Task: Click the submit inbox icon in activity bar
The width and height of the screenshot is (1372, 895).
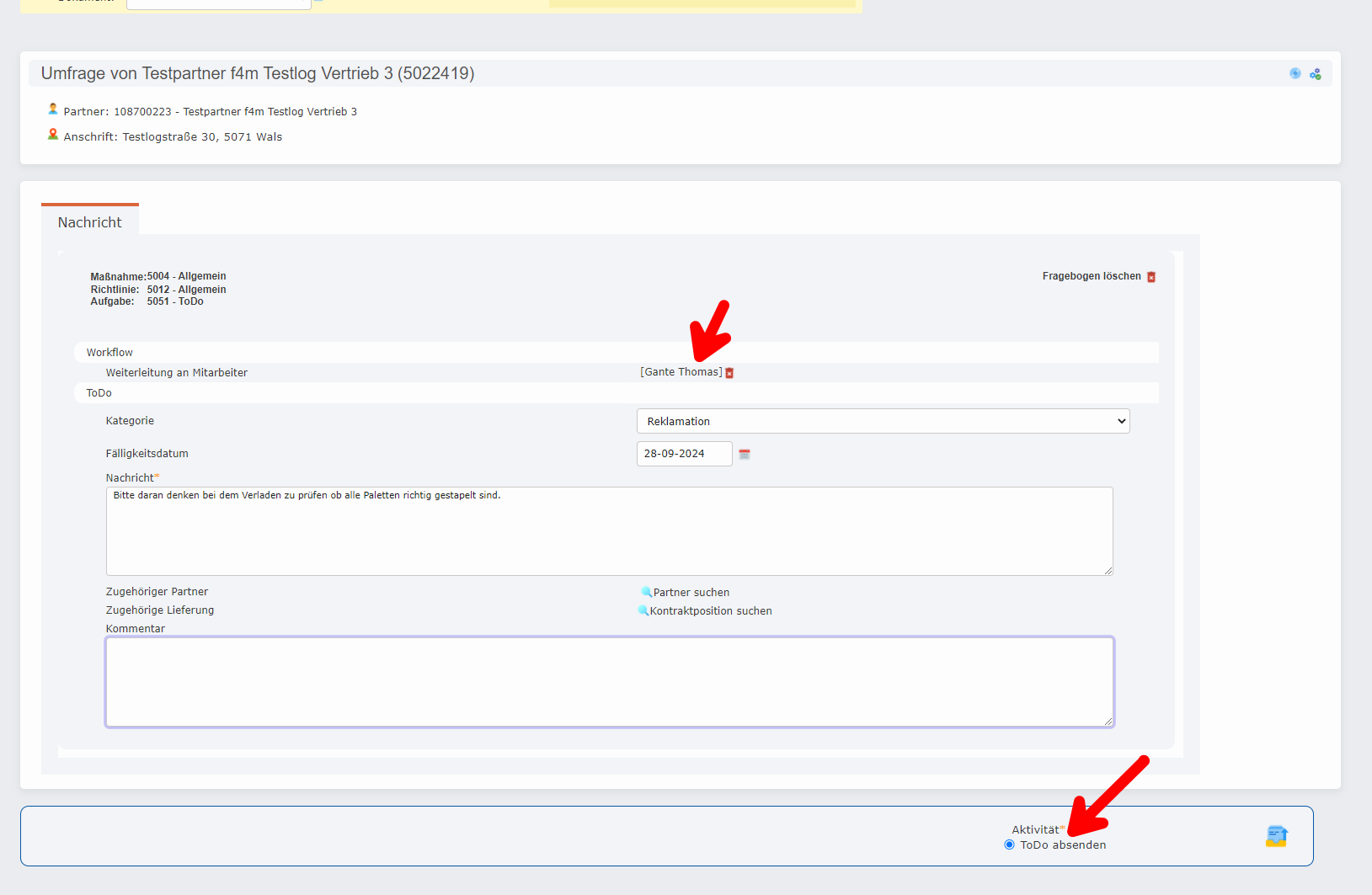Action: (x=1276, y=836)
